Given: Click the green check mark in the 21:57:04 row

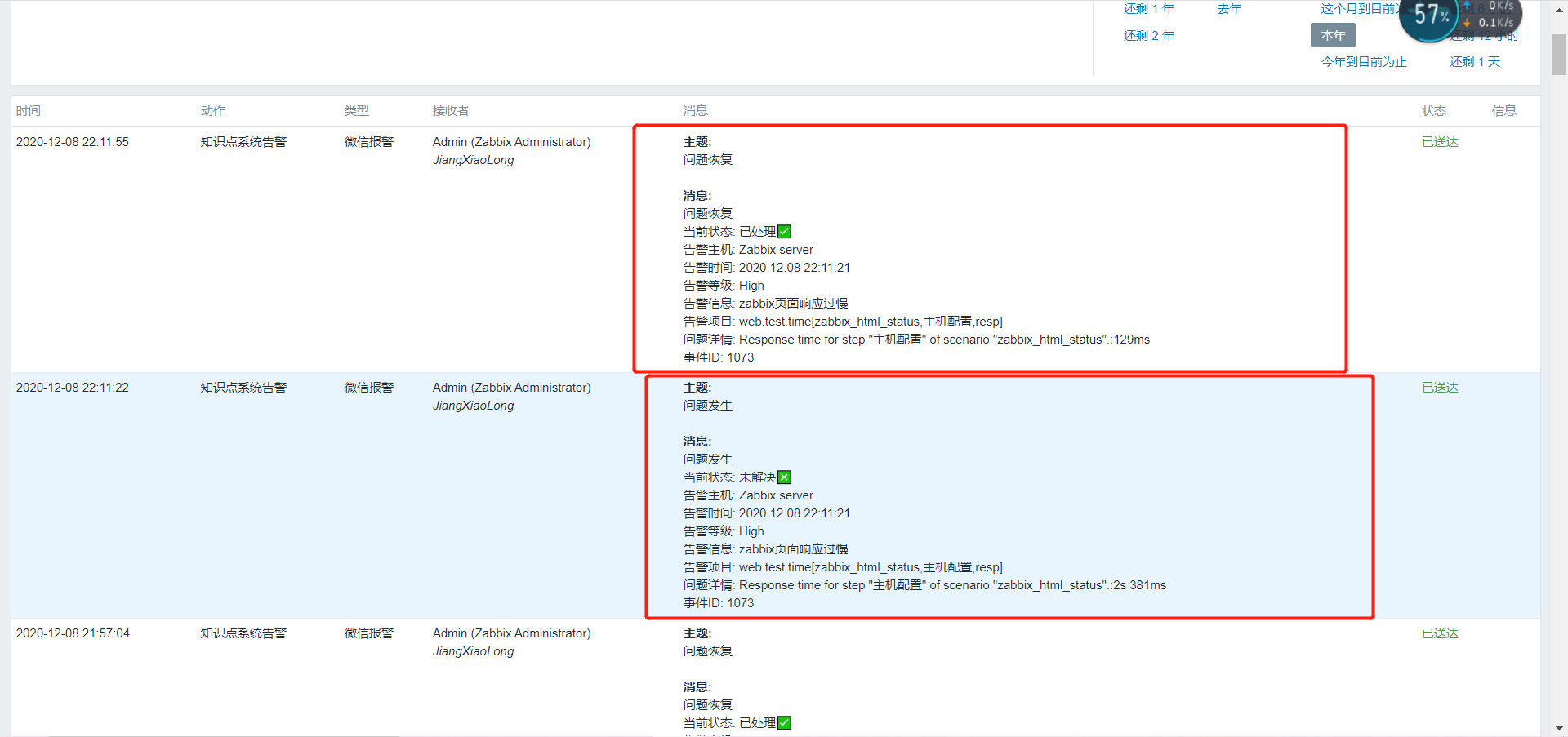Looking at the screenshot, I should coord(785,723).
